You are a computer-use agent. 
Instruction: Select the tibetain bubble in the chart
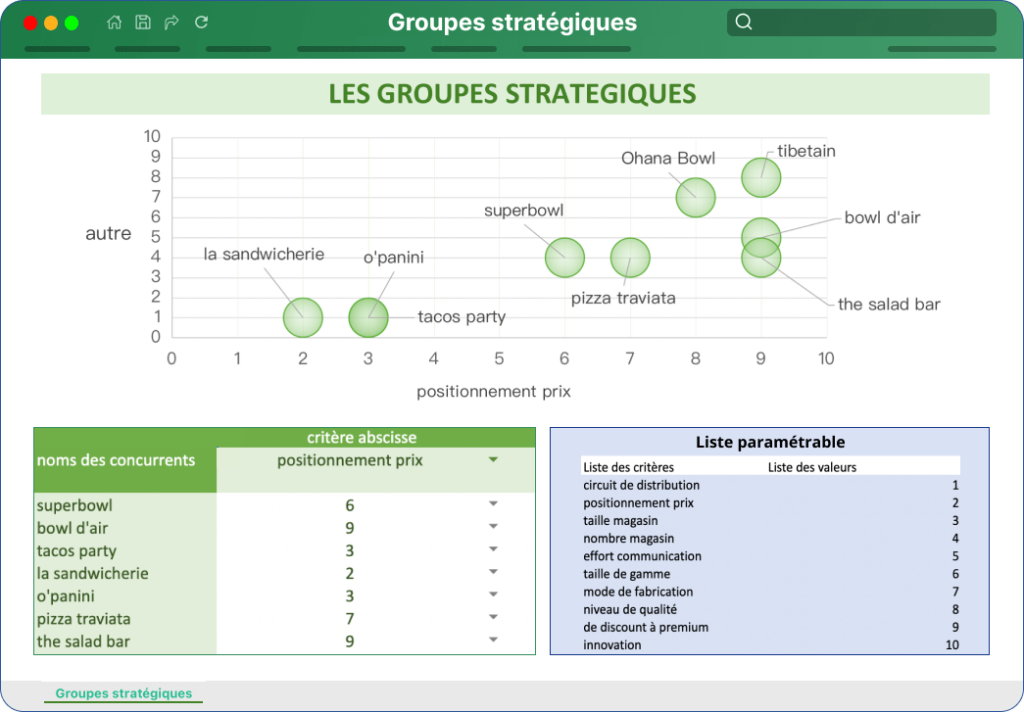click(761, 177)
